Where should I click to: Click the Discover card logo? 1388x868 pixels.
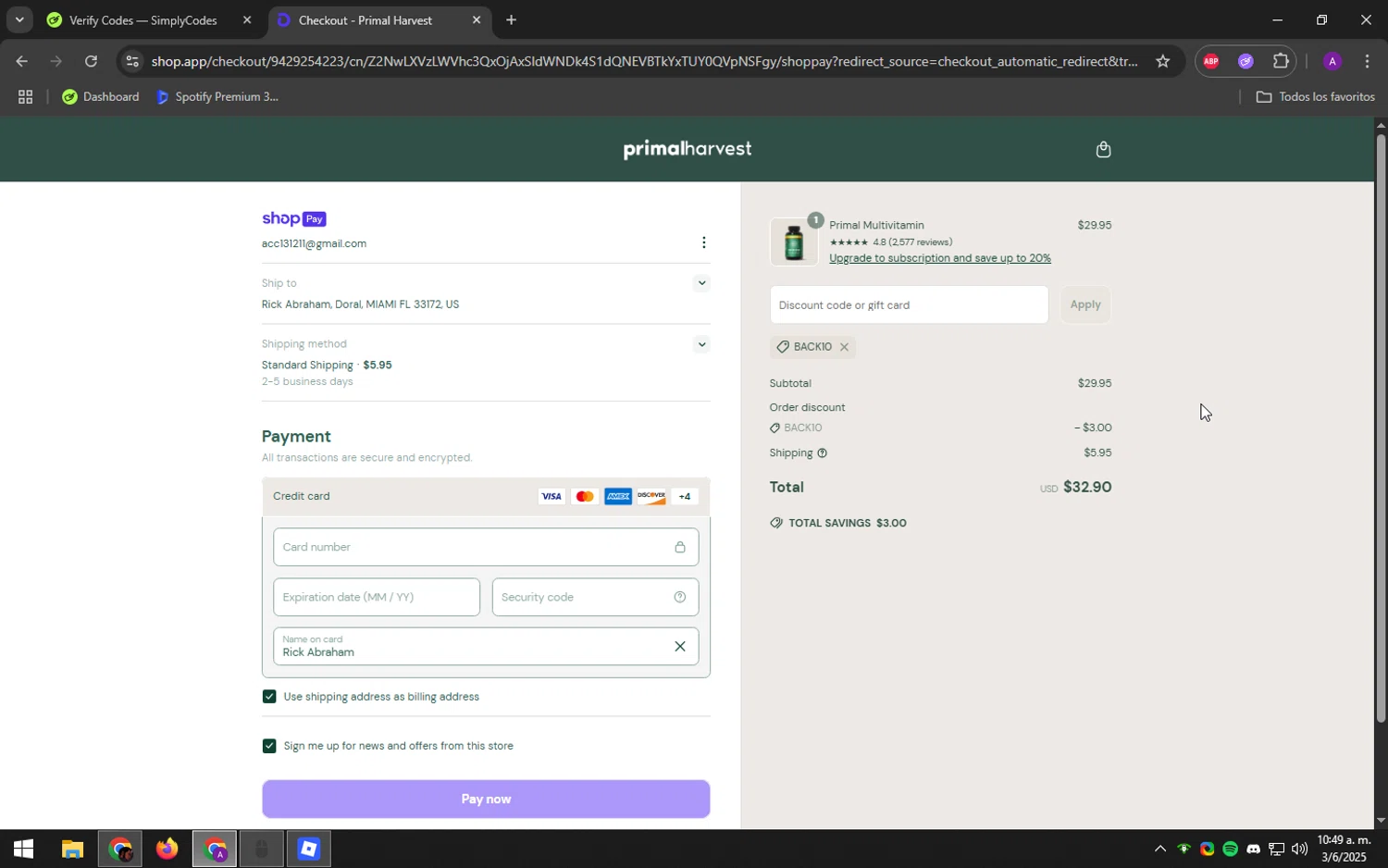click(651, 497)
